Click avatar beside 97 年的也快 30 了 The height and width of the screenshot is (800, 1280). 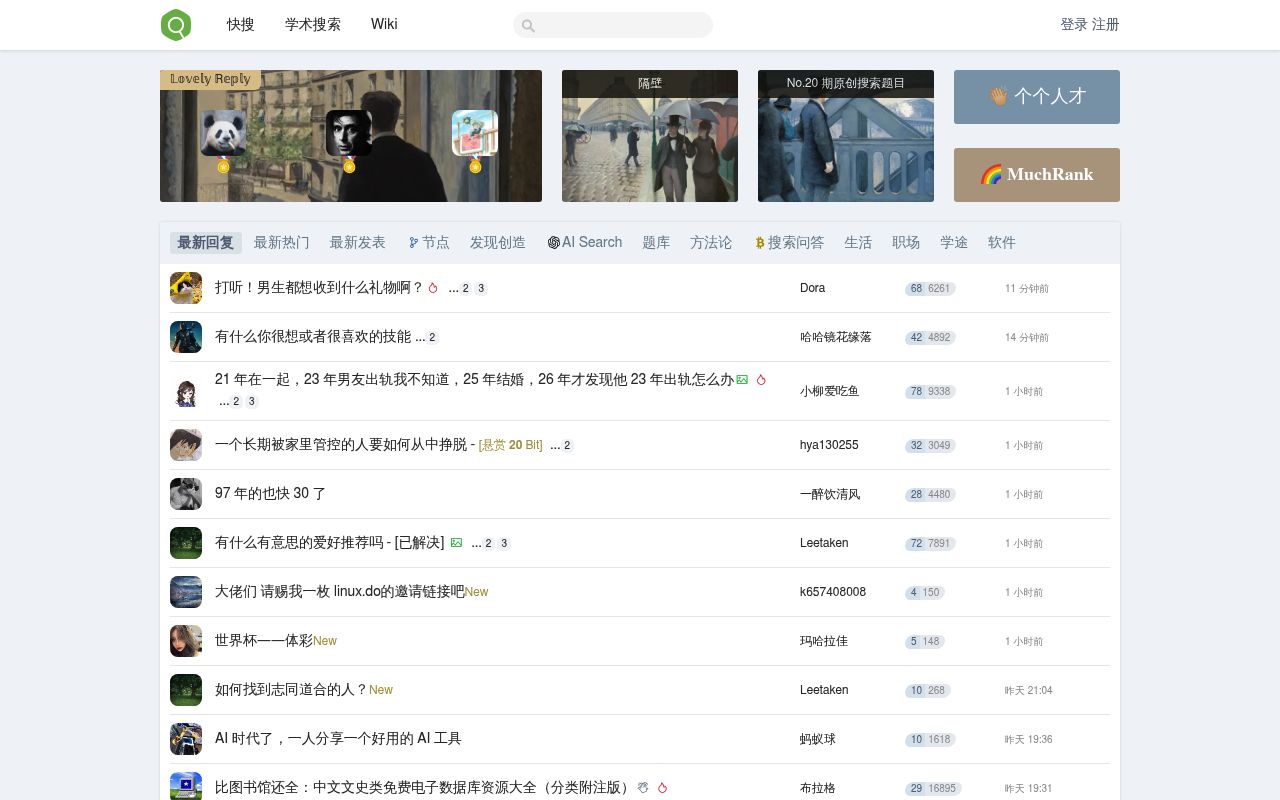pyautogui.click(x=186, y=494)
